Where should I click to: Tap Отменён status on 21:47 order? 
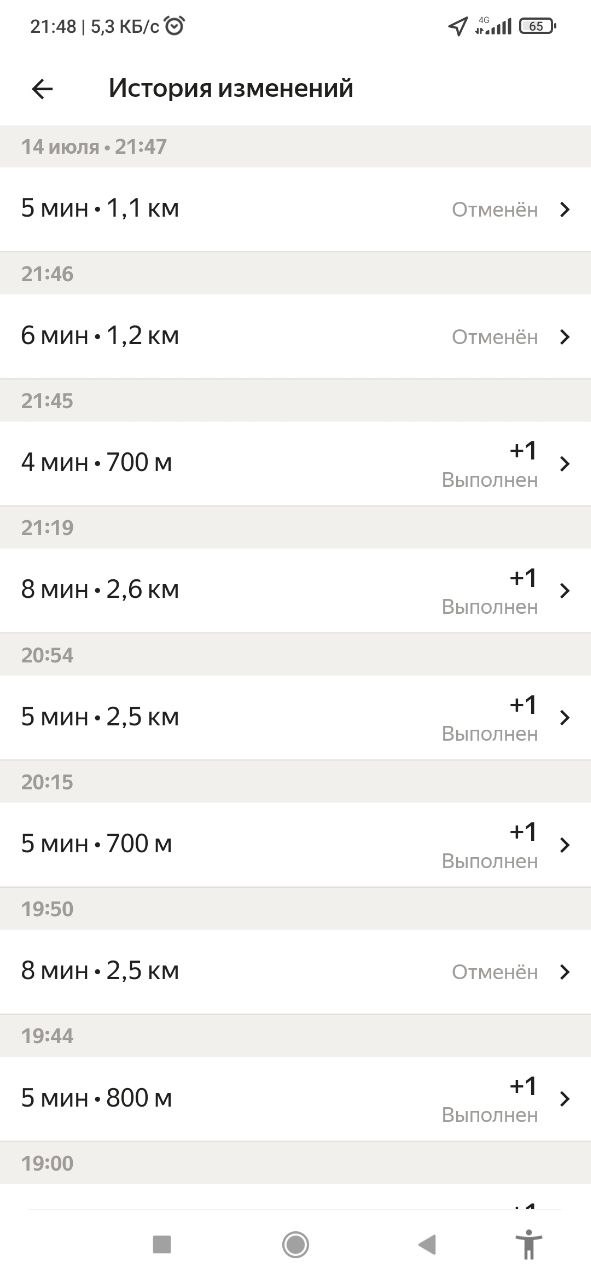(x=495, y=210)
